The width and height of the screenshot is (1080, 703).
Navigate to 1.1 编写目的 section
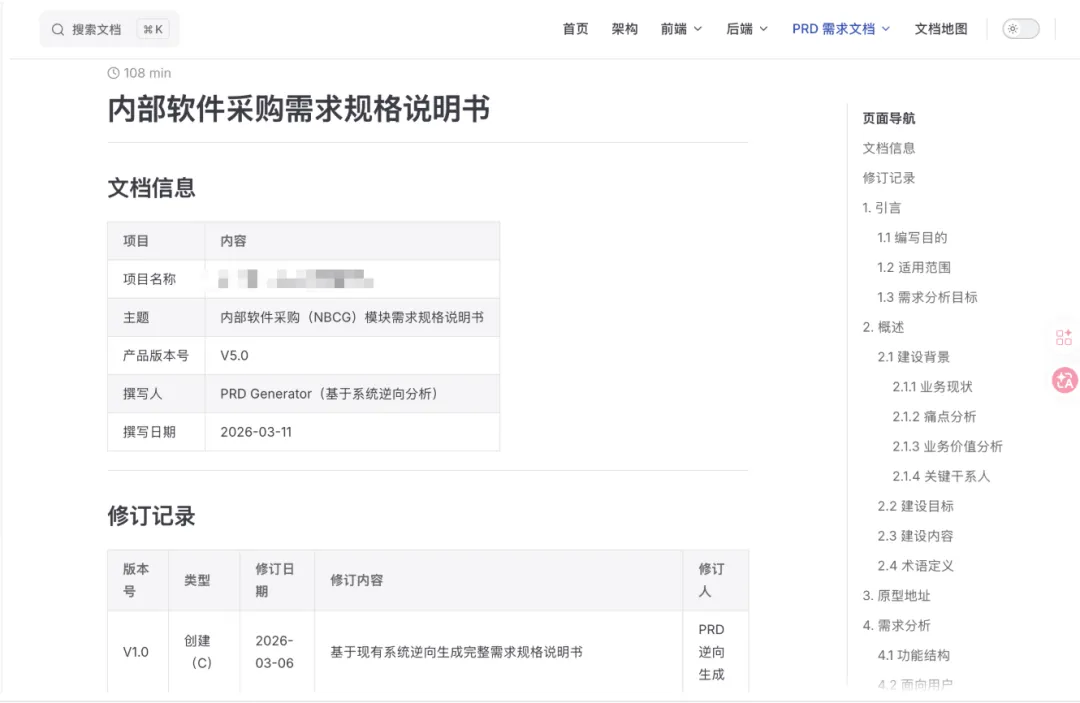tap(912, 238)
